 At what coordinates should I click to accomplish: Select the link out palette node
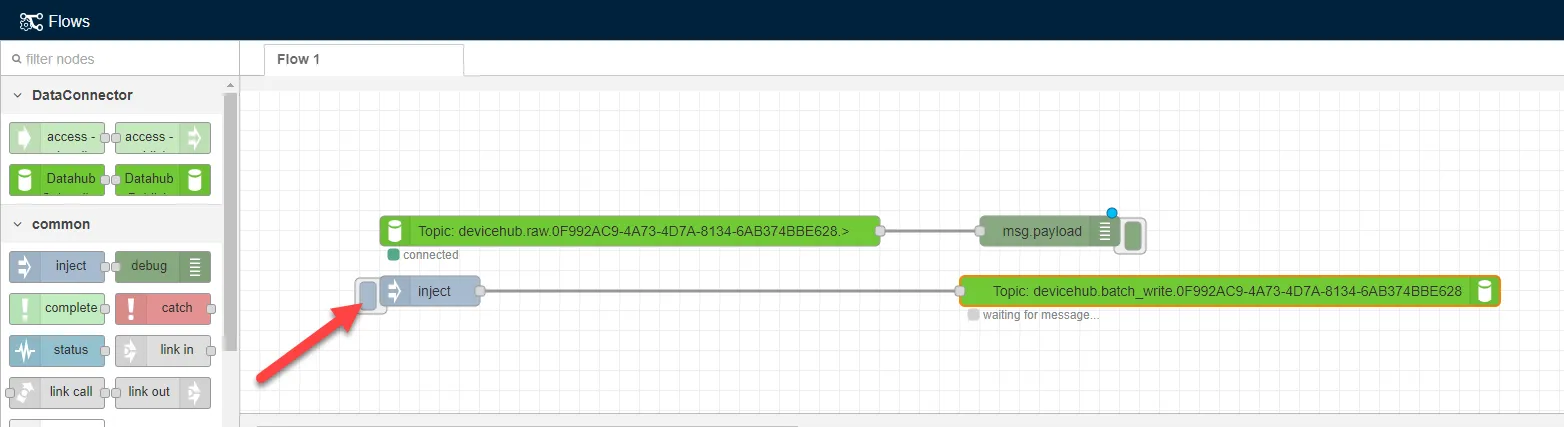click(x=163, y=393)
